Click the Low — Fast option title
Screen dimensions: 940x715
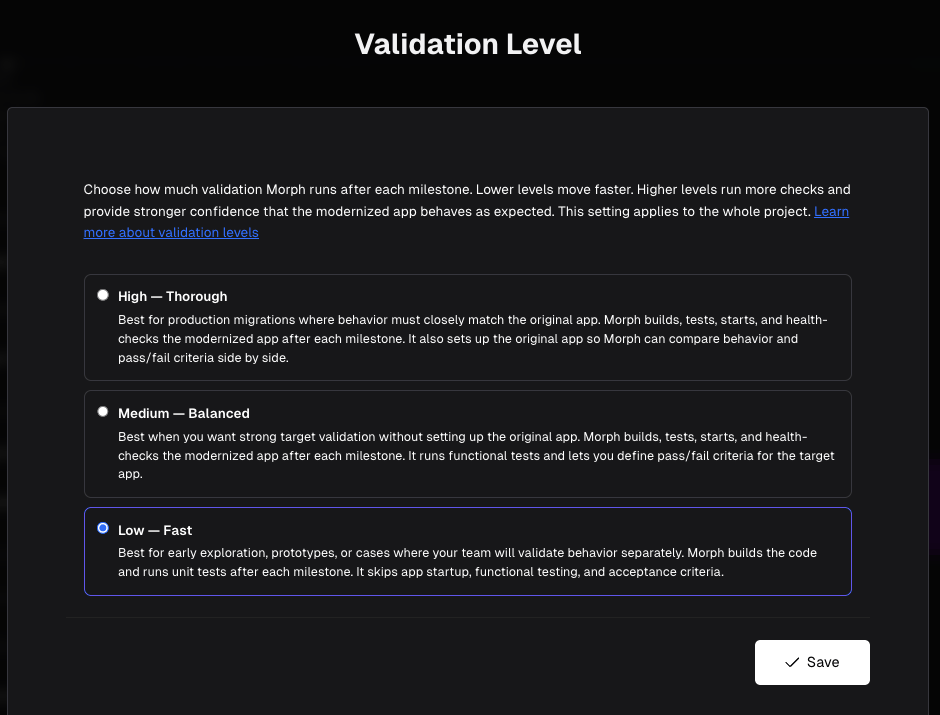coord(155,530)
